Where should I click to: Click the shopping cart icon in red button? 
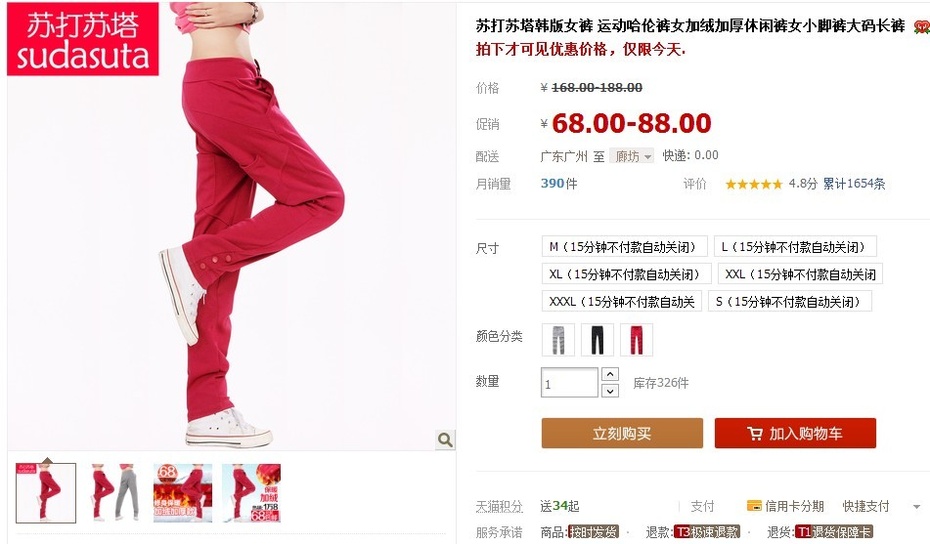[x=754, y=434]
